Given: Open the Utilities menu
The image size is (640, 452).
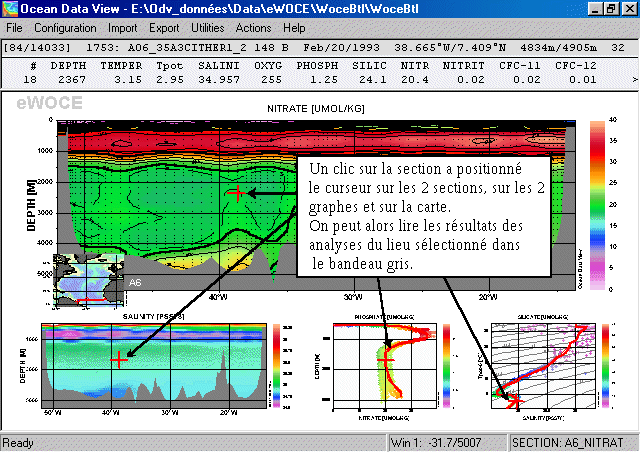Looking at the screenshot, I should (x=208, y=28).
